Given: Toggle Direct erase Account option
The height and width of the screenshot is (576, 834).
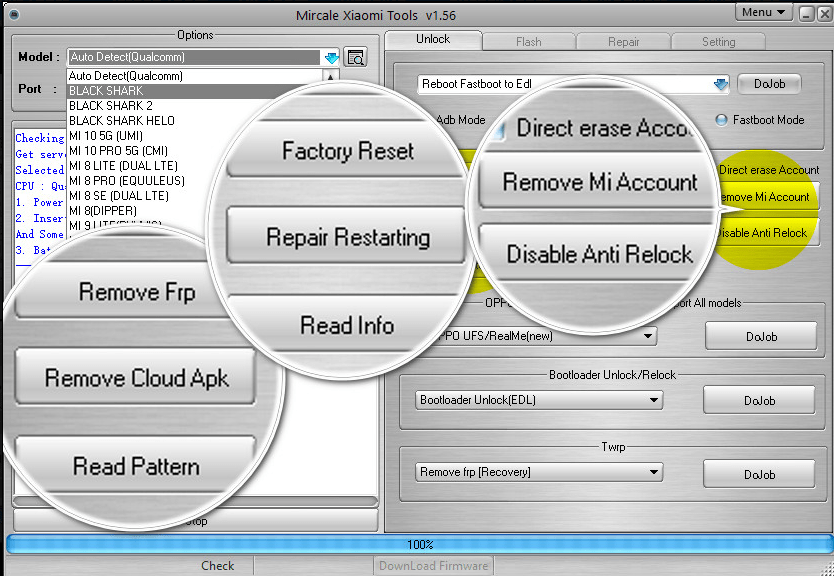Looking at the screenshot, I should coord(769,170).
